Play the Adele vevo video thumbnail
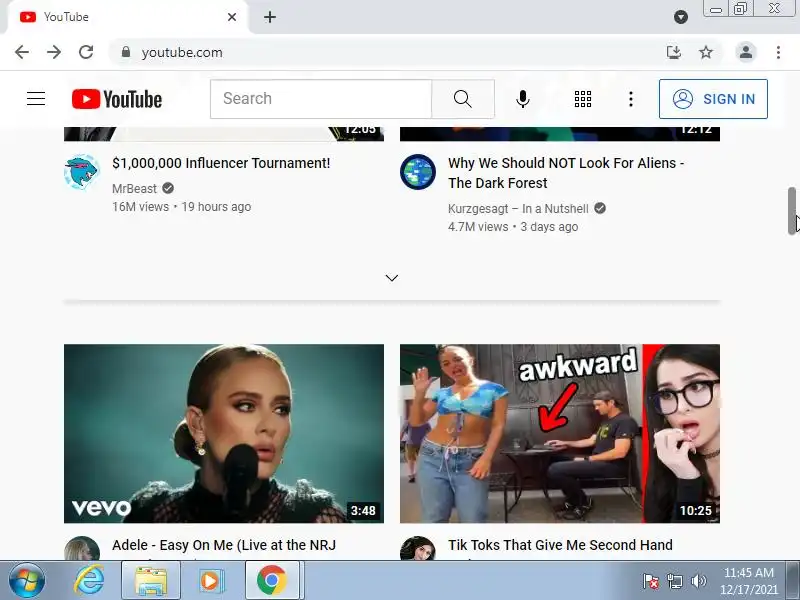The width and height of the screenshot is (800, 600). point(224,434)
